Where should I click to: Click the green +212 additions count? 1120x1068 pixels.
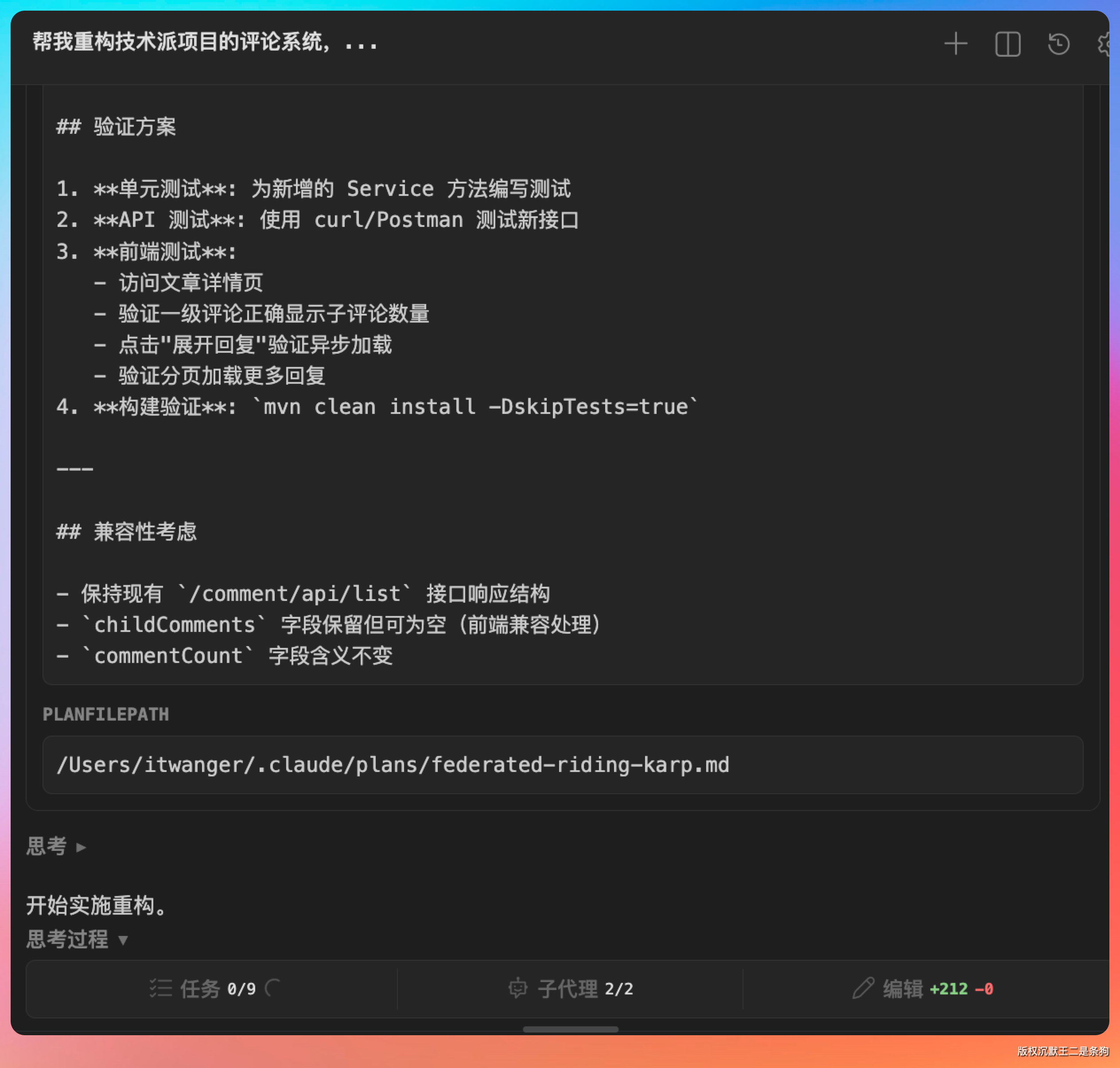948,989
